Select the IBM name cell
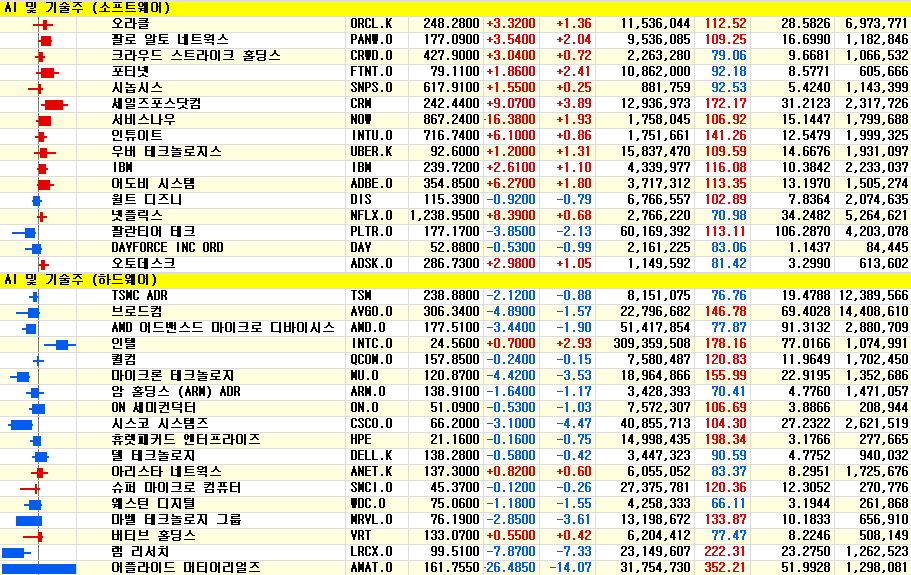The width and height of the screenshot is (911, 575). [x=123, y=168]
